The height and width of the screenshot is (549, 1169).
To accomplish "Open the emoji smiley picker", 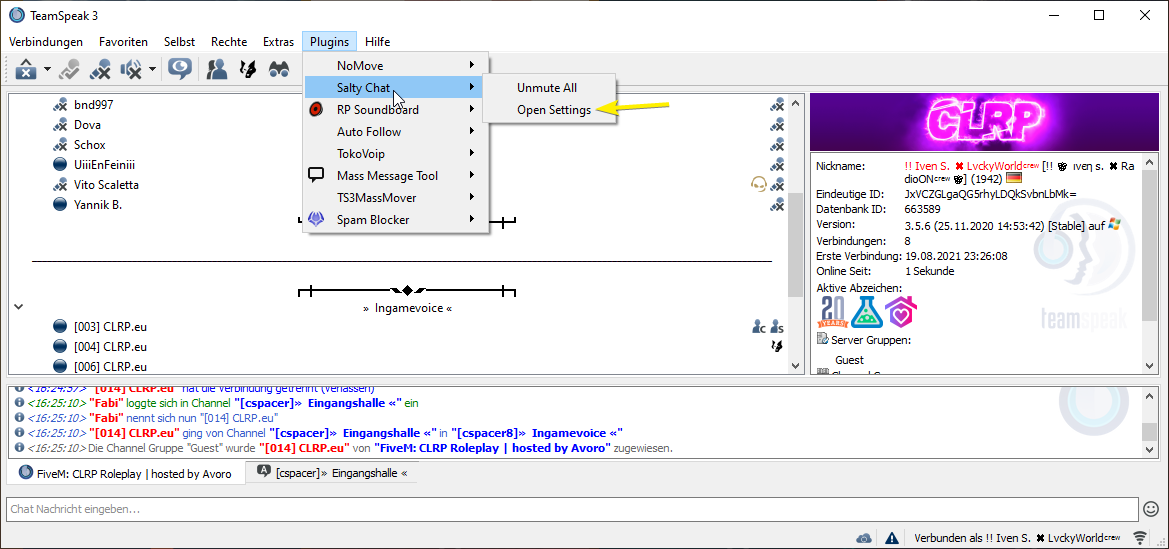I will [x=1150, y=509].
